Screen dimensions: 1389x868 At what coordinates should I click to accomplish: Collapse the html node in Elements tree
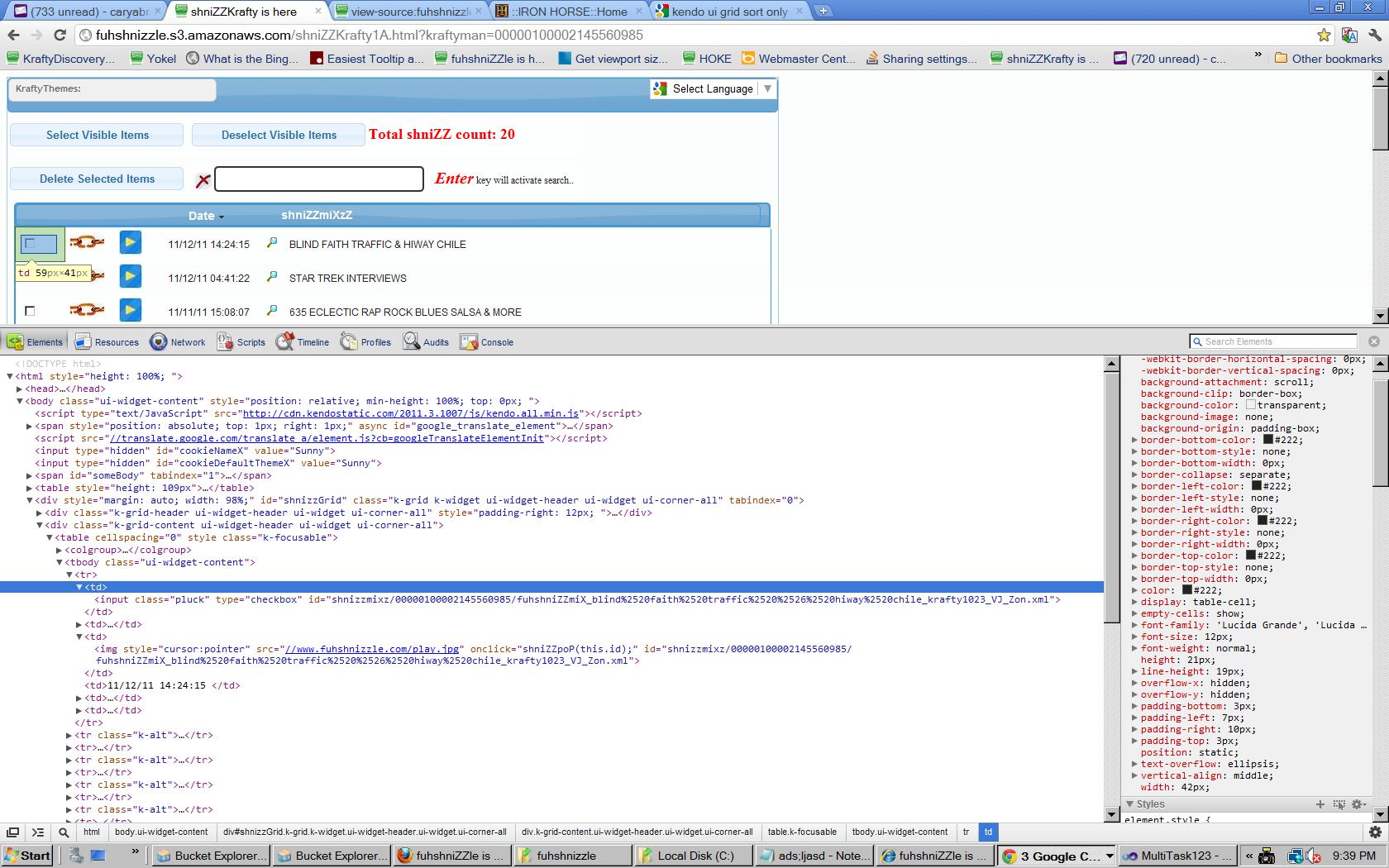[x=10, y=376]
